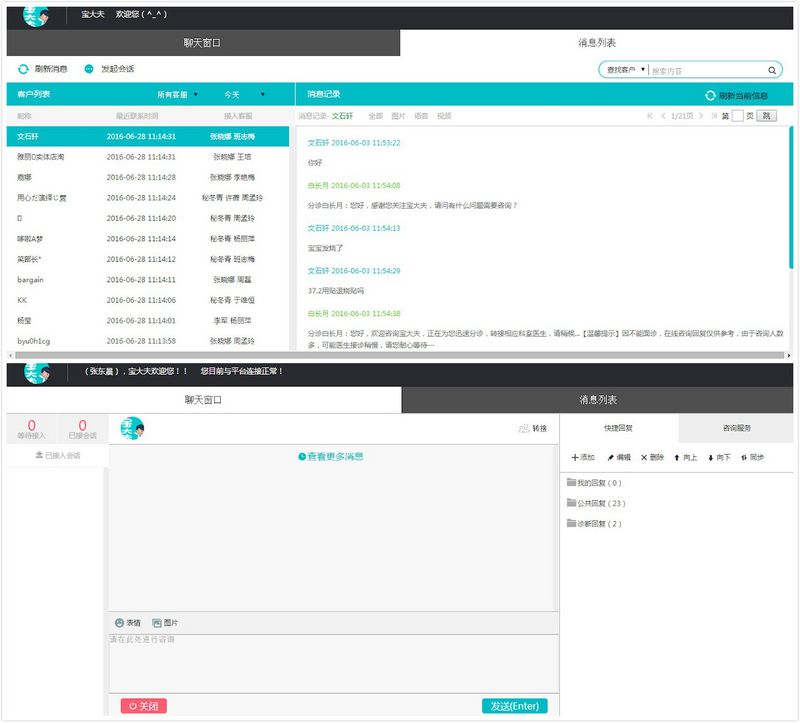
Task: Click the transfer (转接) icon
Action: [x=523, y=428]
